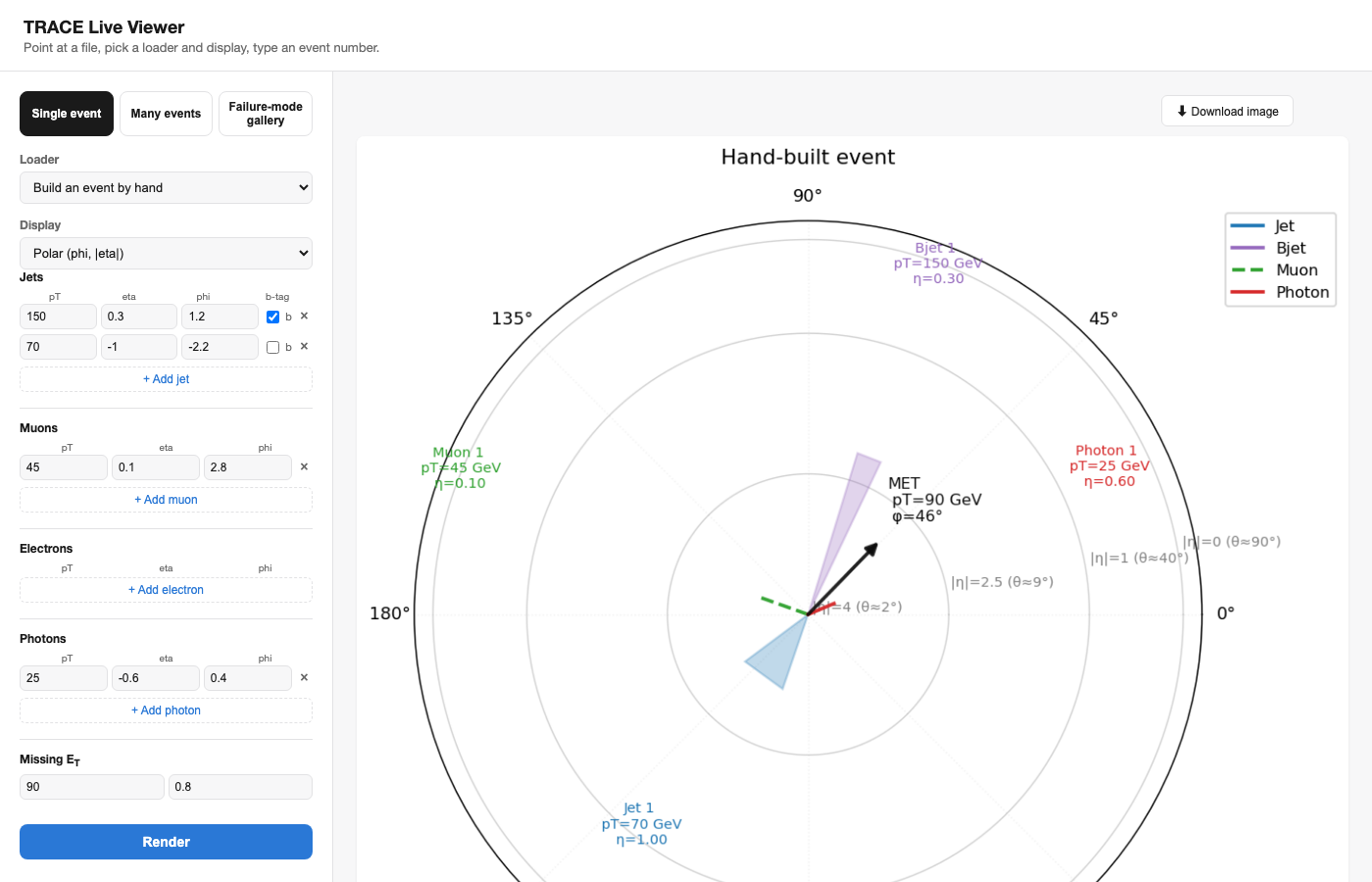Click the blue Jet legend line
Image resolution: width=1372 pixels, height=882 pixels.
click(1248, 226)
